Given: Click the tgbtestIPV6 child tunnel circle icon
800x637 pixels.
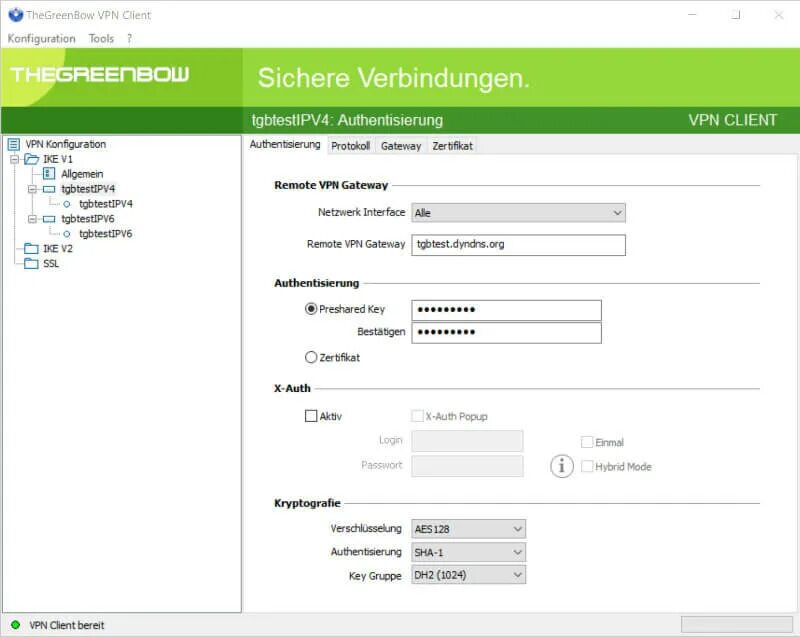Looking at the screenshot, I should 67,234.
